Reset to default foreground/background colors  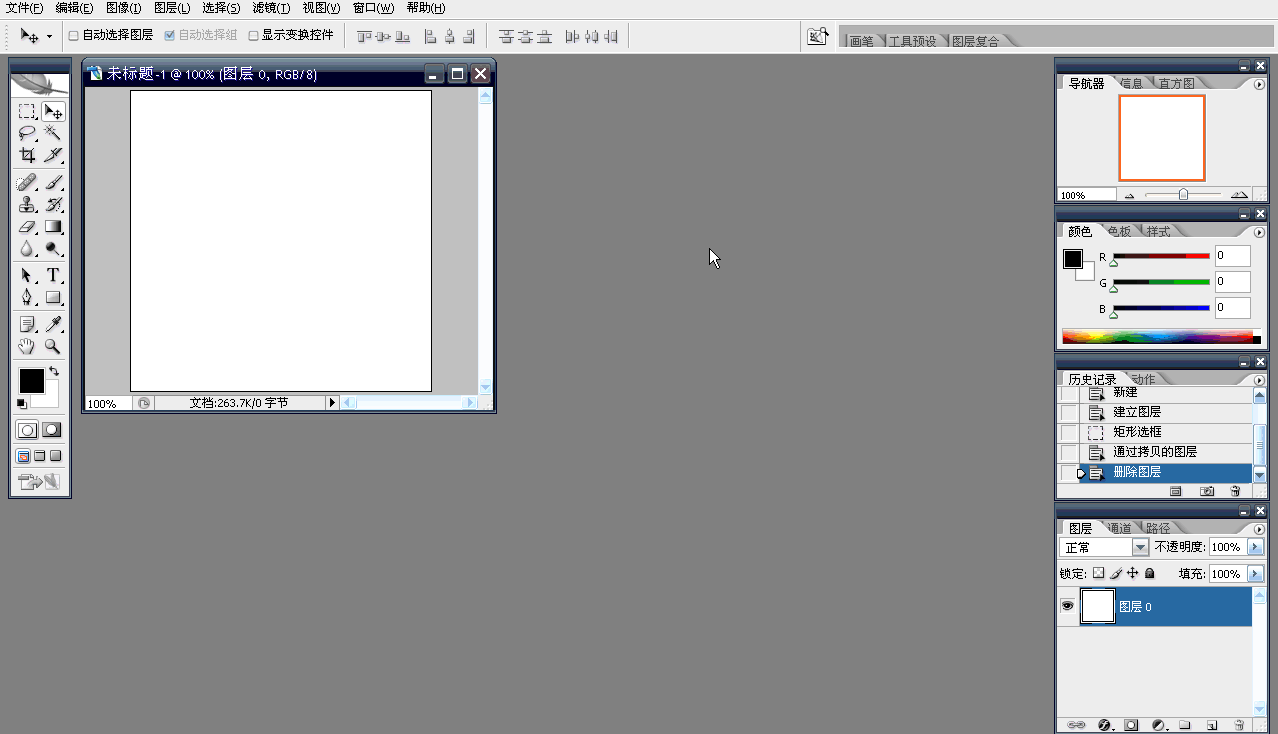pos(22,404)
